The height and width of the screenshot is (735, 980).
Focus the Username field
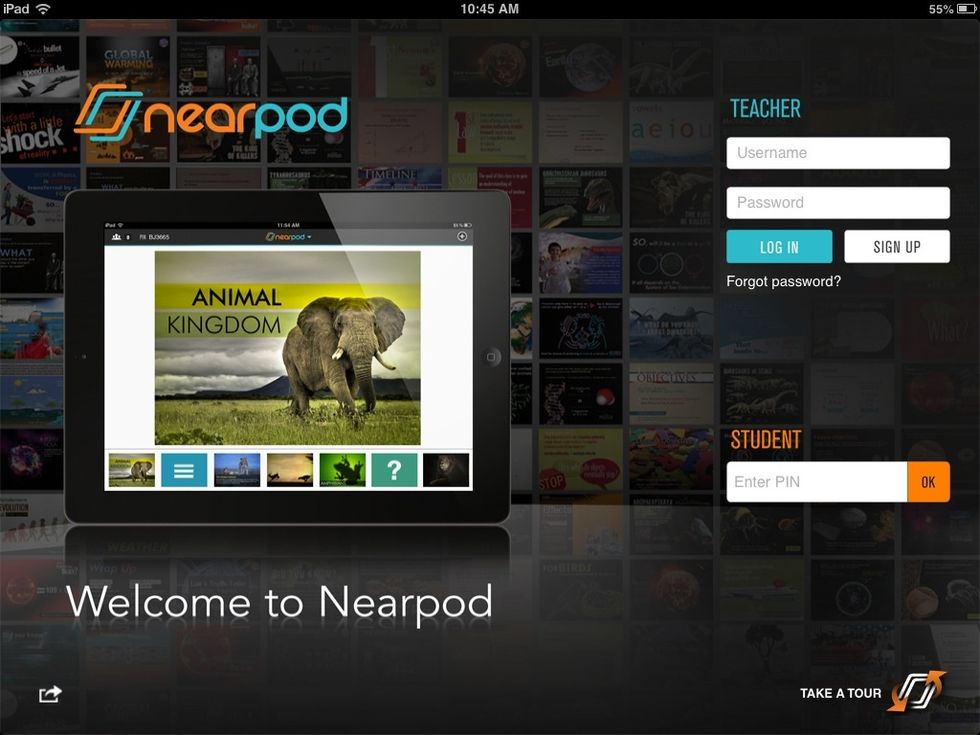point(837,153)
